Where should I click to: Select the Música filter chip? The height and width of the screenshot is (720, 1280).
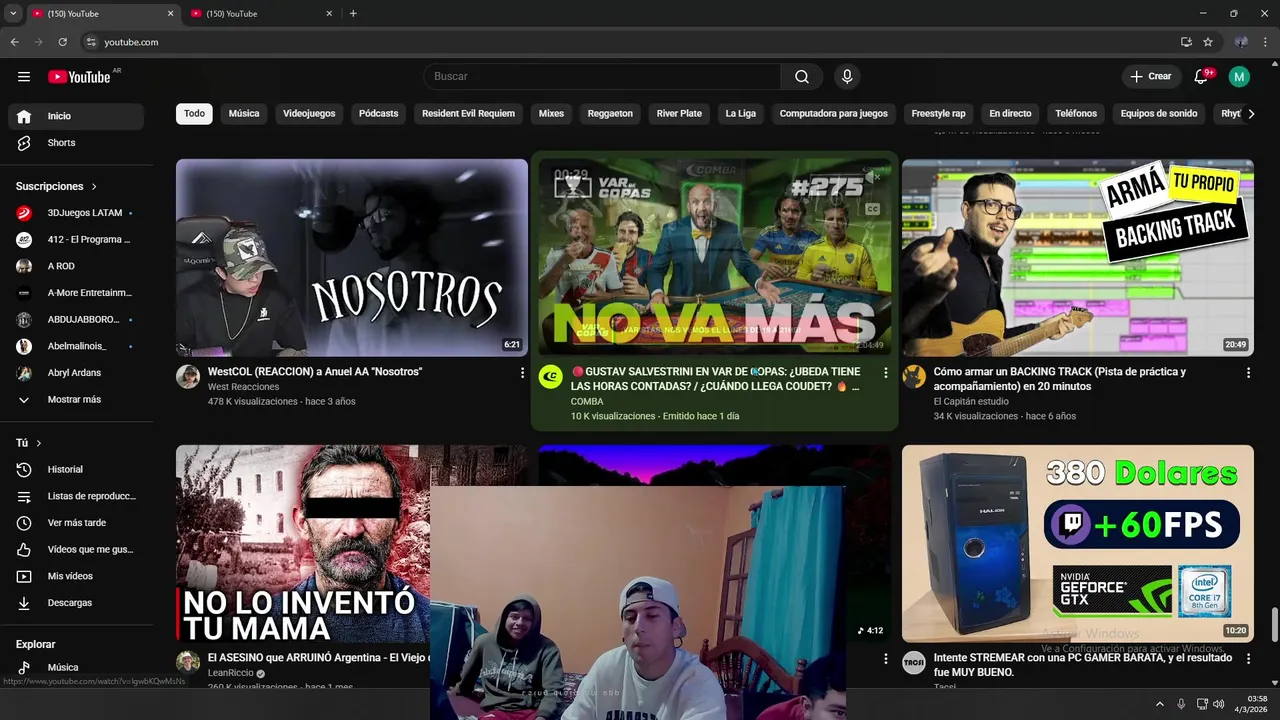click(x=244, y=114)
